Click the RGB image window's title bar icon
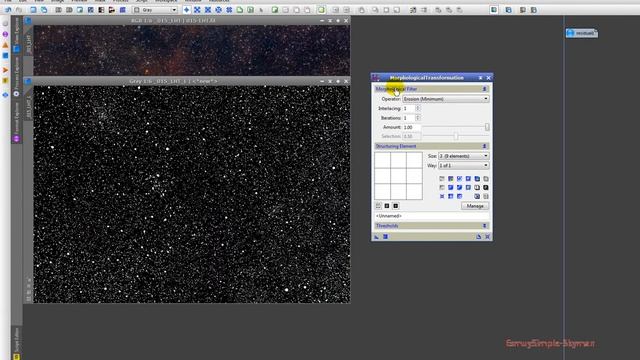 [x=28, y=20]
